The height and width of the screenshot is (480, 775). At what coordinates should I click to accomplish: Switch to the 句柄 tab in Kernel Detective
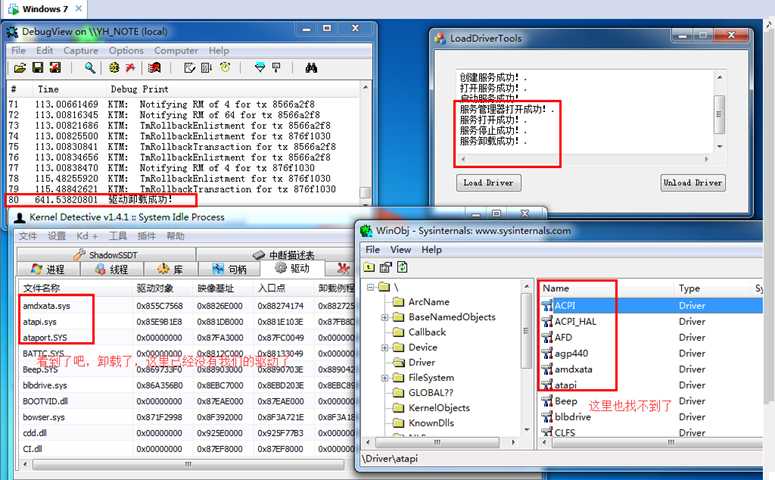229,269
